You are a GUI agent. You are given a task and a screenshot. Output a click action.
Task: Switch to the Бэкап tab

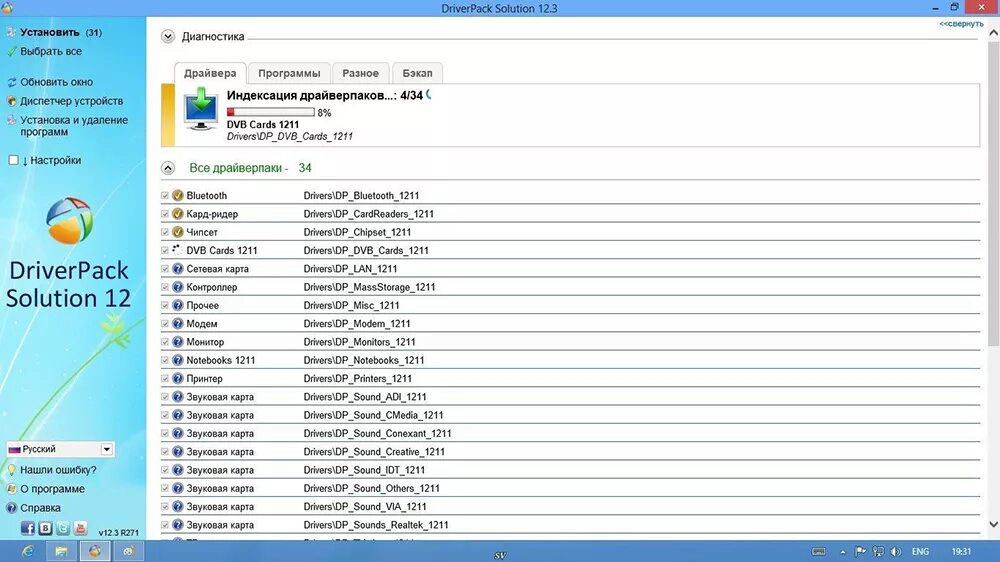(417, 73)
